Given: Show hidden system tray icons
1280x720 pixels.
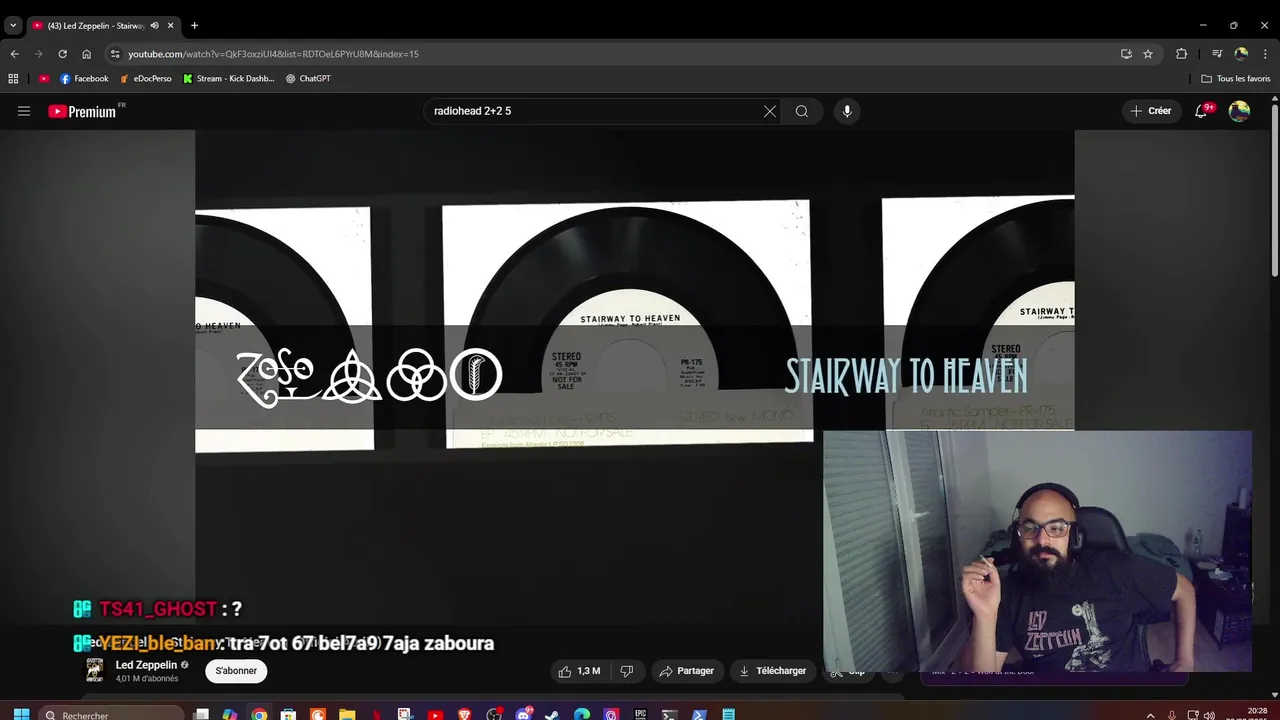Looking at the screenshot, I should pyautogui.click(x=1150, y=714).
